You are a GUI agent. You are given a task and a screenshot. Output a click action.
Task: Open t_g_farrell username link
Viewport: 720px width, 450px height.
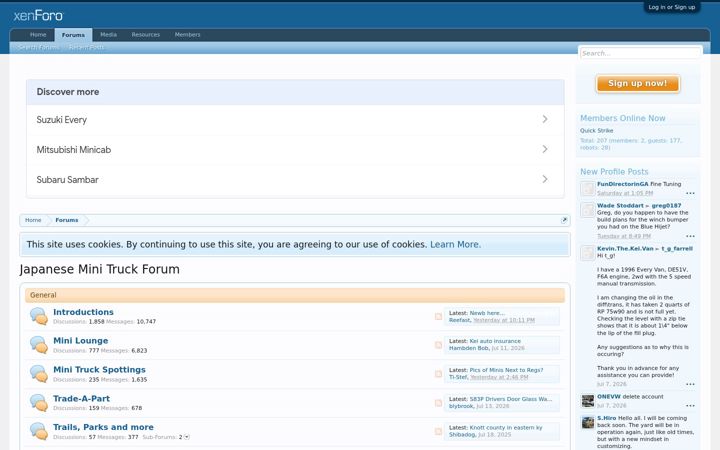click(x=677, y=249)
